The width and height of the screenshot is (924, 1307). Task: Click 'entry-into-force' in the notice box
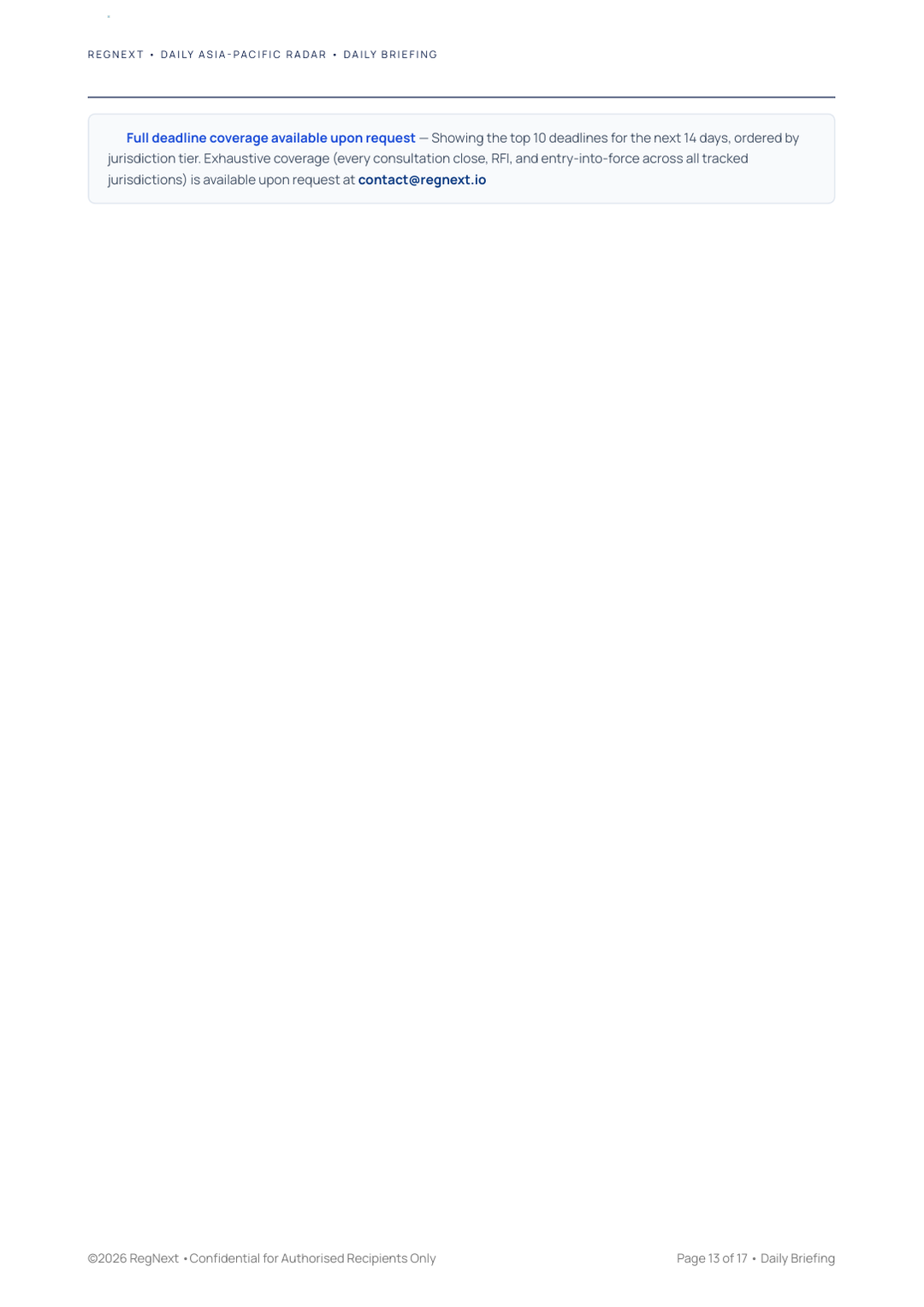pyautogui.click(x=589, y=159)
